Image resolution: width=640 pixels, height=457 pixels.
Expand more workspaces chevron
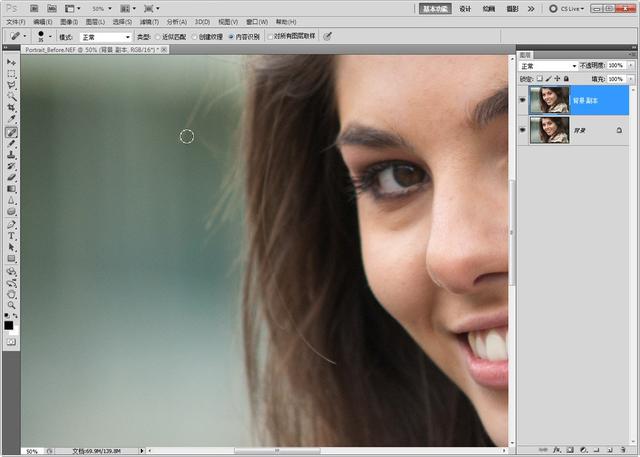tap(531, 9)
